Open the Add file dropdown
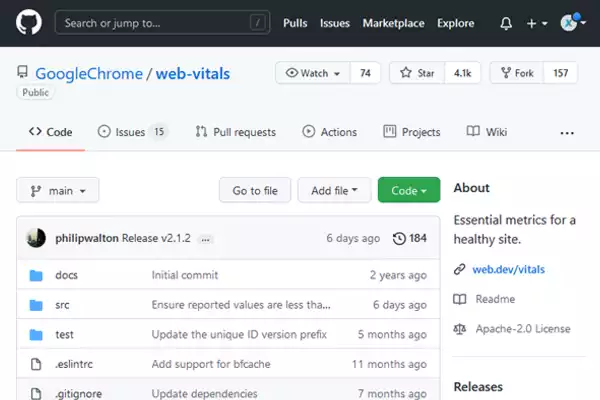Image resolution: width=600 pixels, height=400 pixels. point(334,190)
